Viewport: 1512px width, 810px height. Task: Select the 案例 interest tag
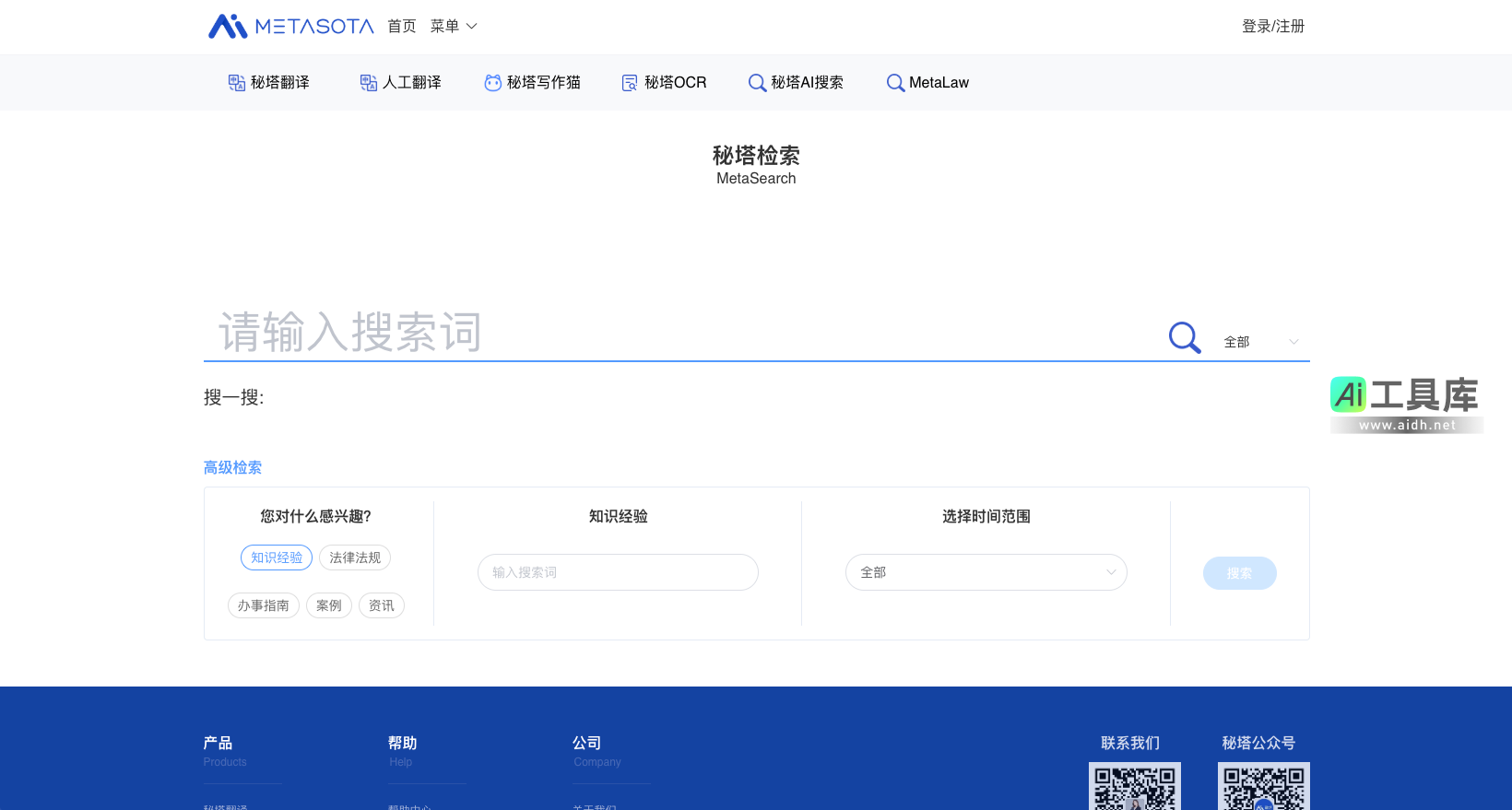[x=329, y=605]
